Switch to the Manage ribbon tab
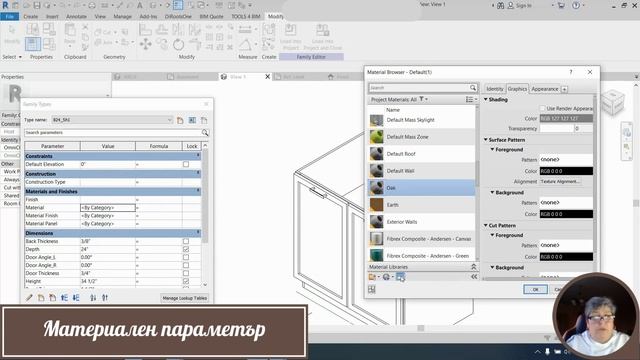640x360 pixels. pos(122,16)
